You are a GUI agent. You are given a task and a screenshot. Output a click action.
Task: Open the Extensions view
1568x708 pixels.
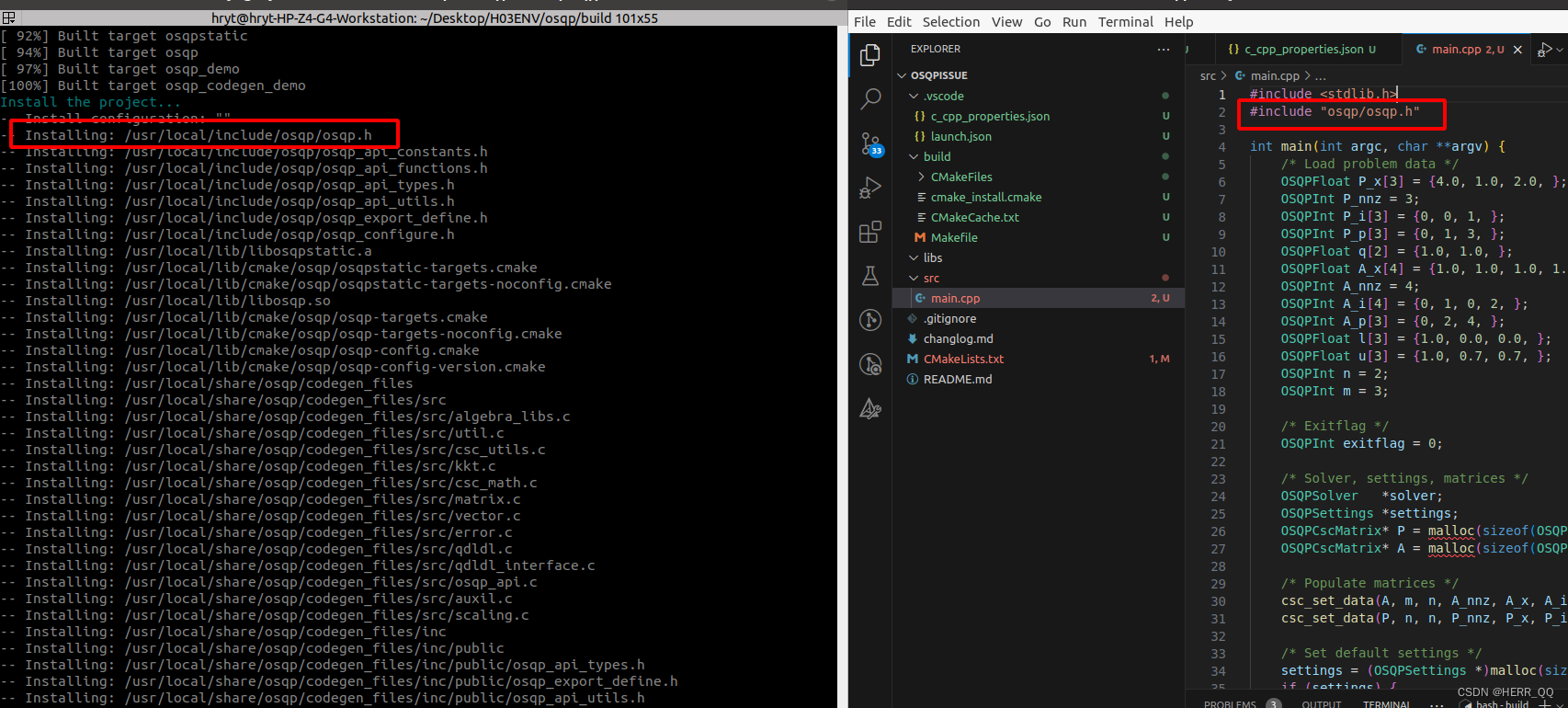869,232
